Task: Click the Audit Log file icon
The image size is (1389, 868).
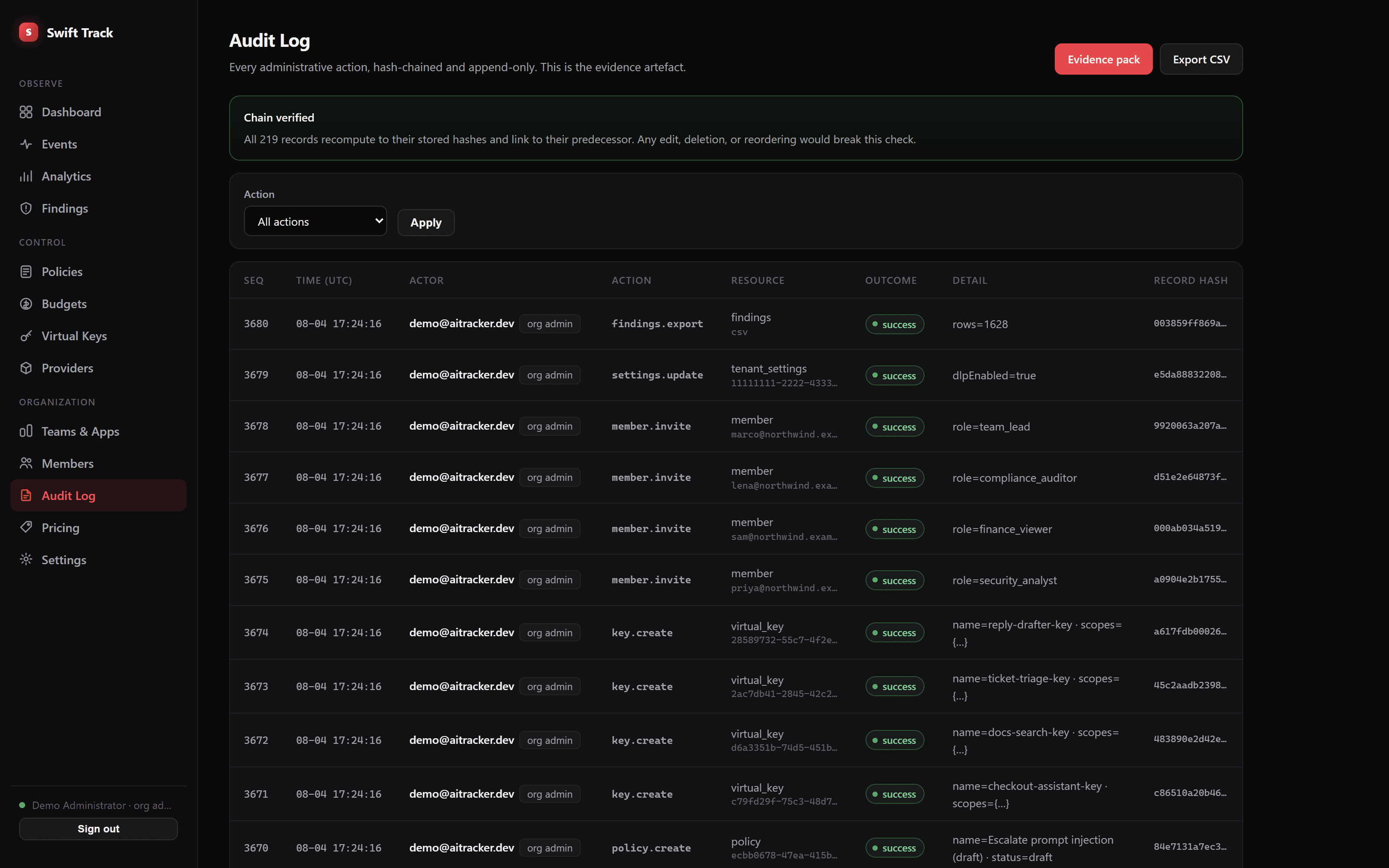Action: coord(26,496)
